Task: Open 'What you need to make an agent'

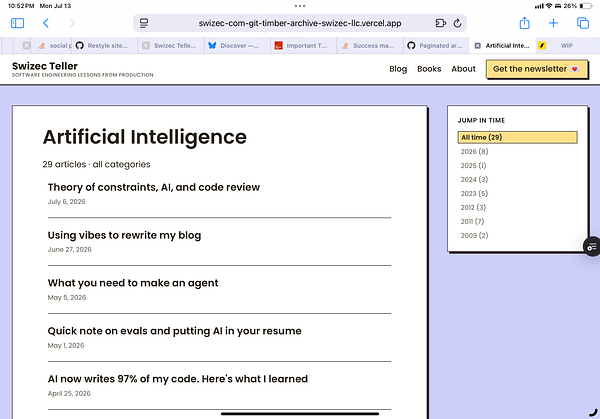Action: (133, 283)
